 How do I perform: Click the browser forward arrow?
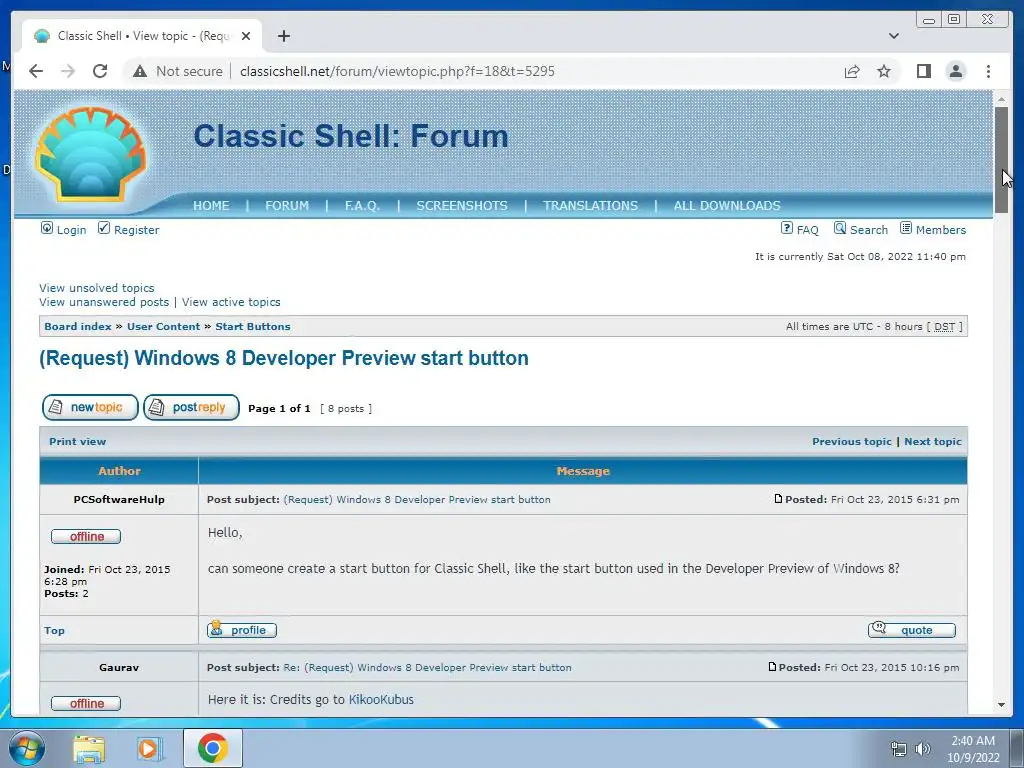click(x=68, y=71)
